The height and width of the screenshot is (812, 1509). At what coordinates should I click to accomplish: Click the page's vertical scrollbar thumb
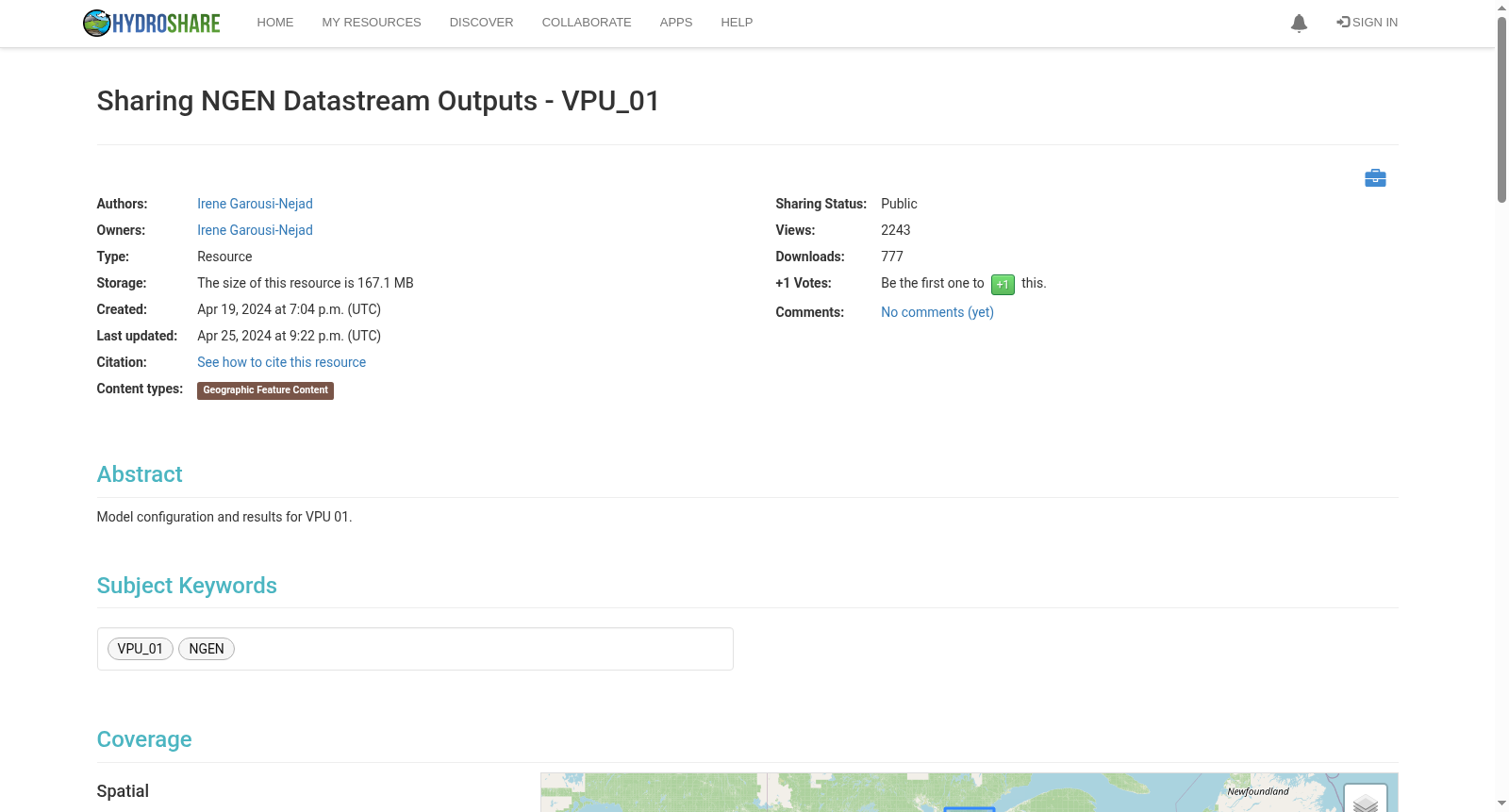tap(1501, 108)
